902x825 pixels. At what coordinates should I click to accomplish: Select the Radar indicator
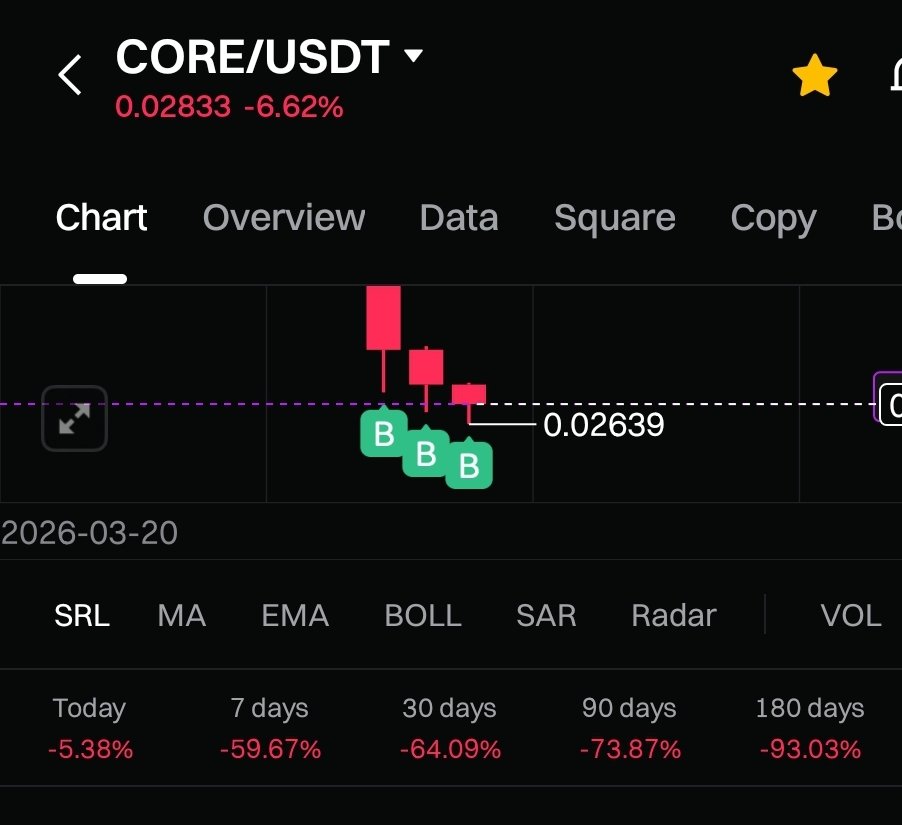point(674,615)
